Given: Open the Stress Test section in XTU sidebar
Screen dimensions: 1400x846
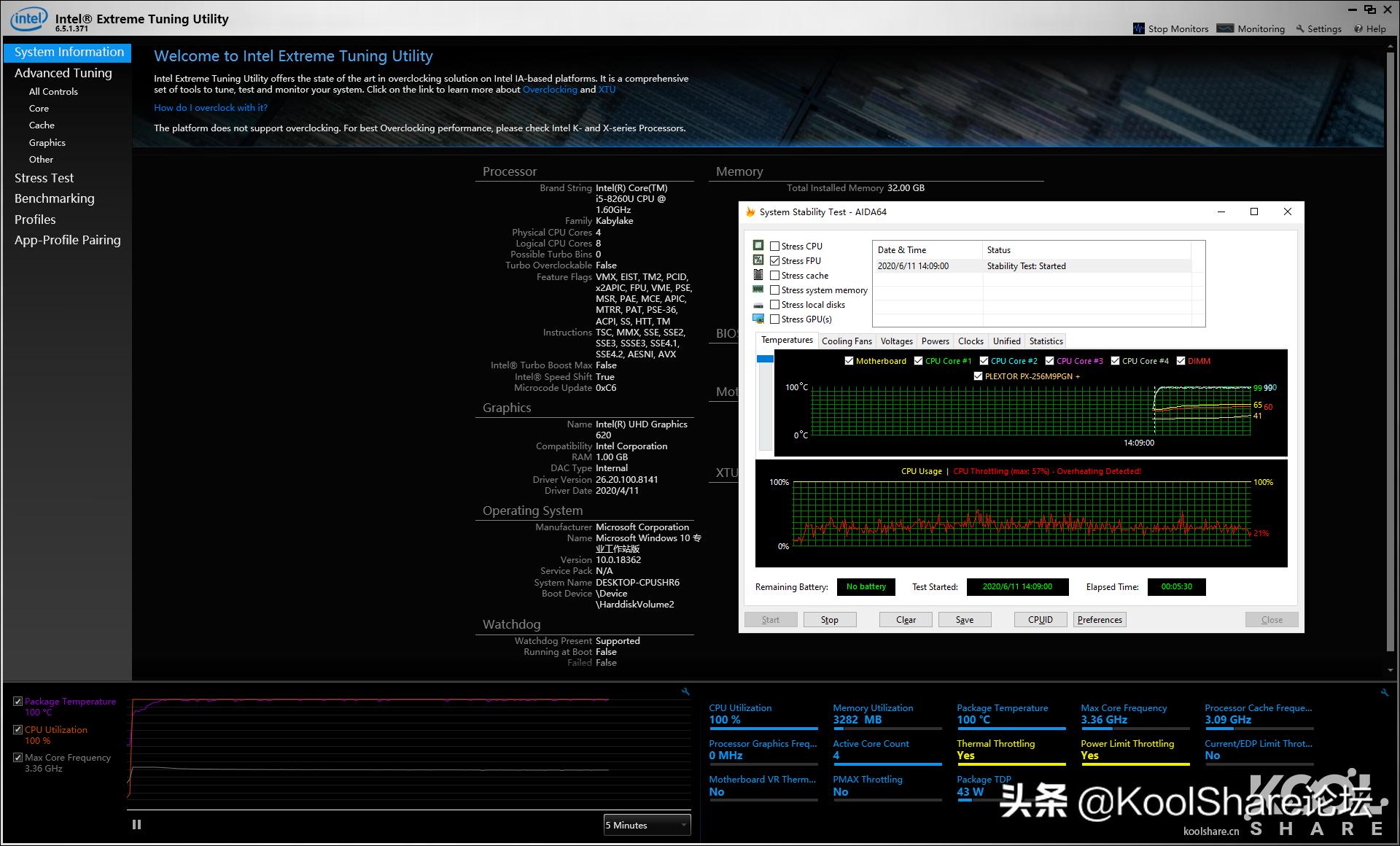Looking at the screenshot, I should point(44,177).
